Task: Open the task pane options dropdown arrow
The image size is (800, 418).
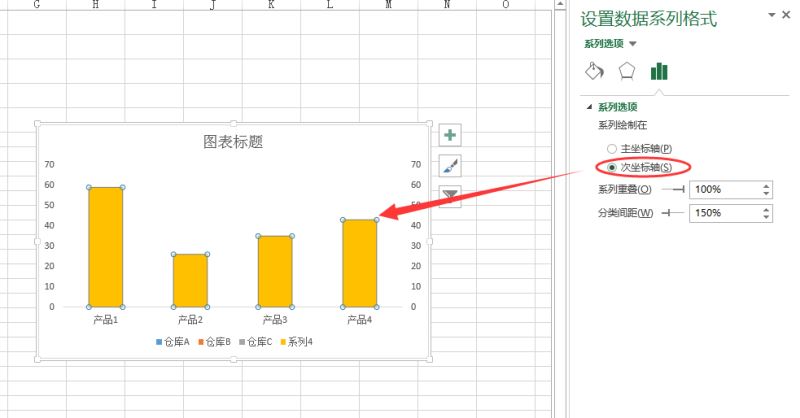Action: tap(772, 15)
